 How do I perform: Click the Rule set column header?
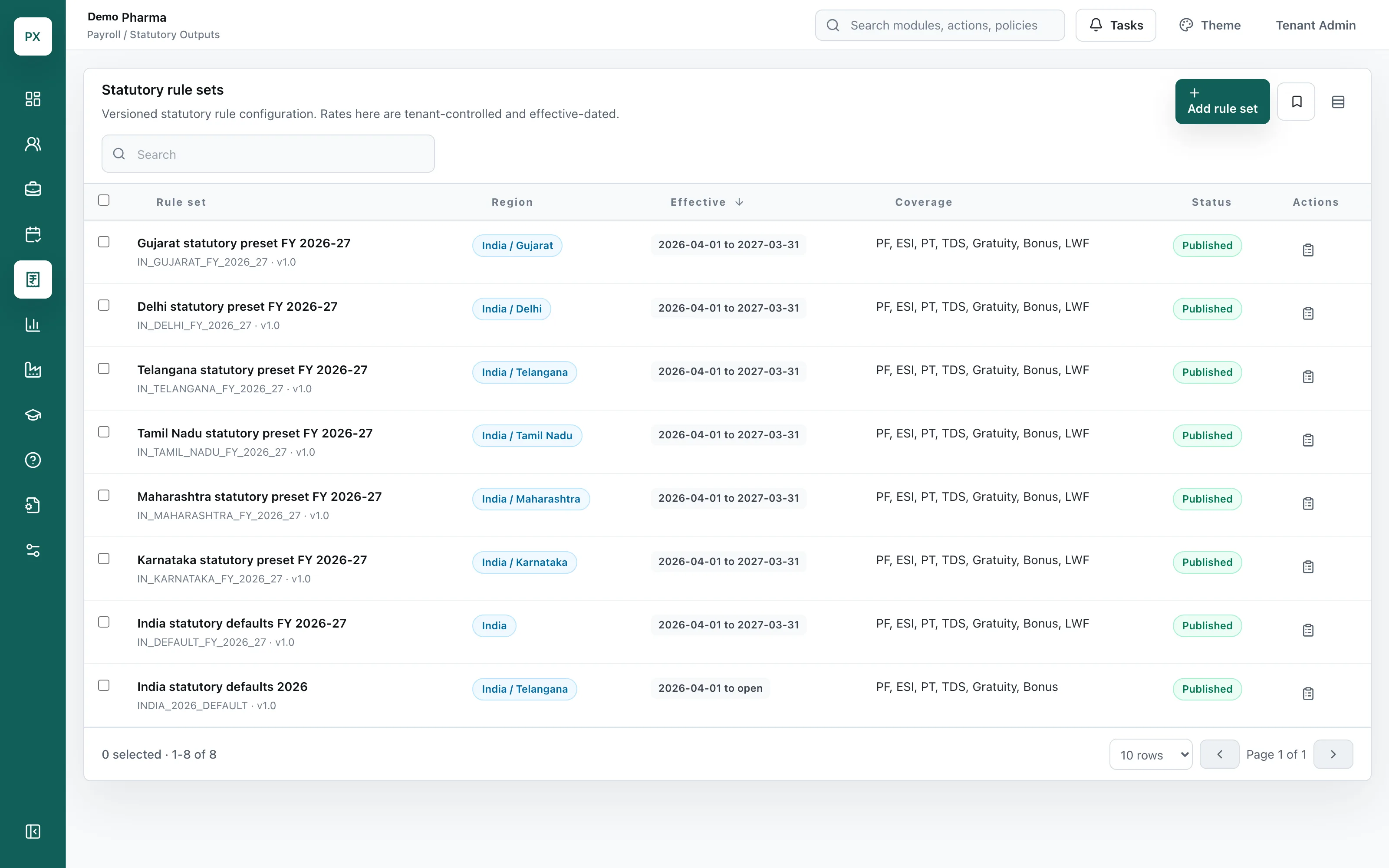click(x=181, y=202)
